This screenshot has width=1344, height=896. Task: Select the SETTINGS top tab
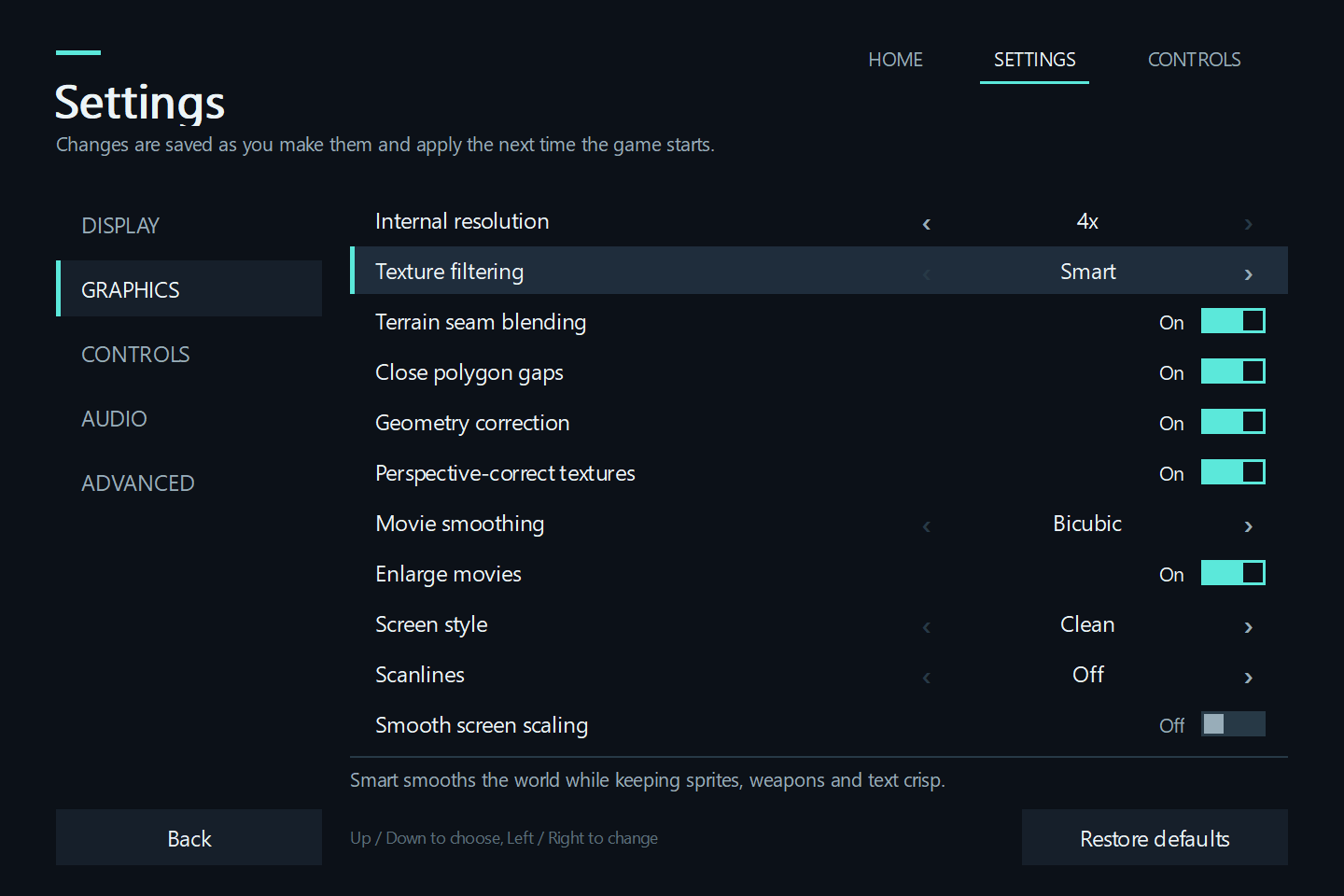[x=1034, y=60]
